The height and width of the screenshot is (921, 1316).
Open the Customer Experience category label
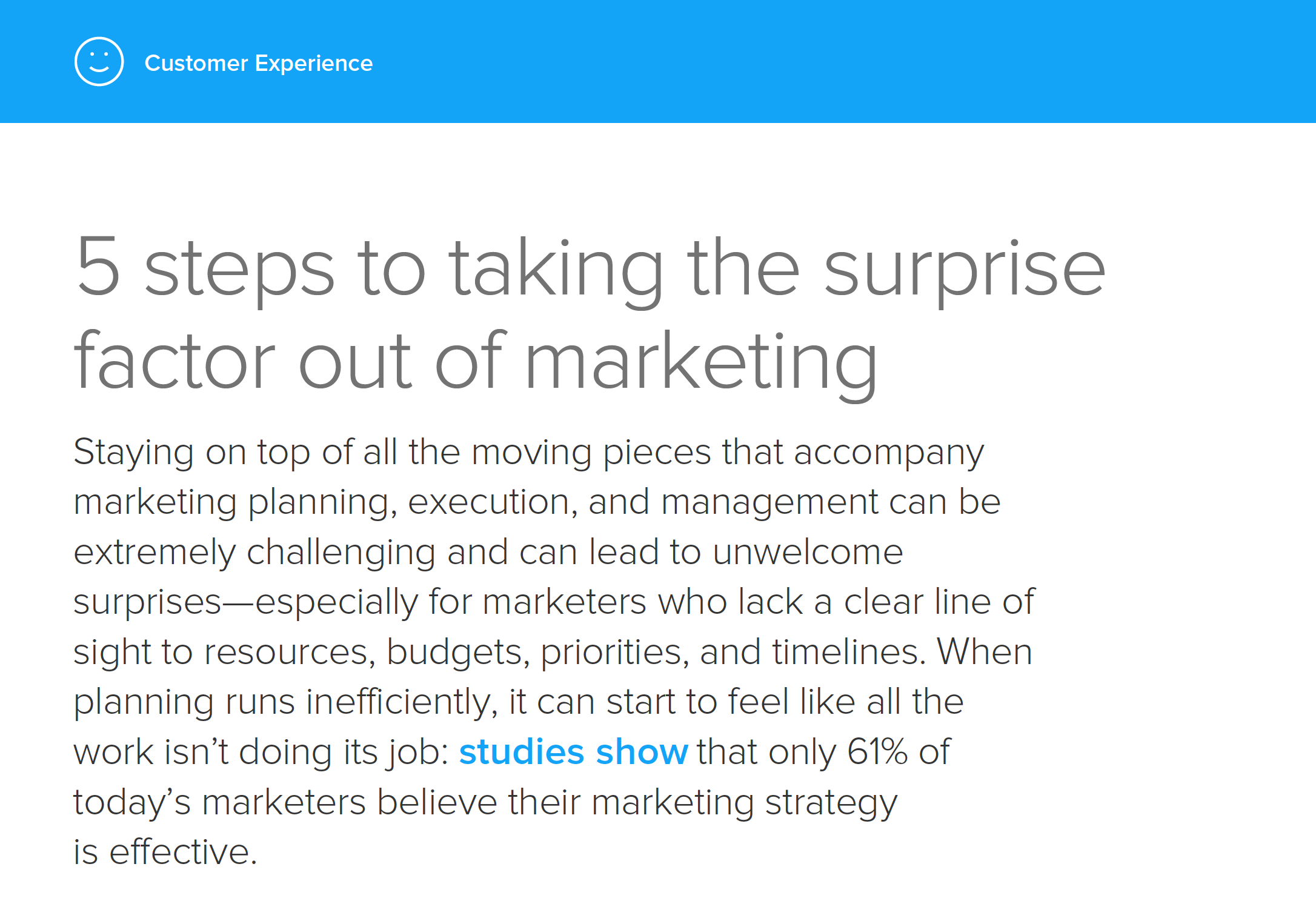(259, 63)
